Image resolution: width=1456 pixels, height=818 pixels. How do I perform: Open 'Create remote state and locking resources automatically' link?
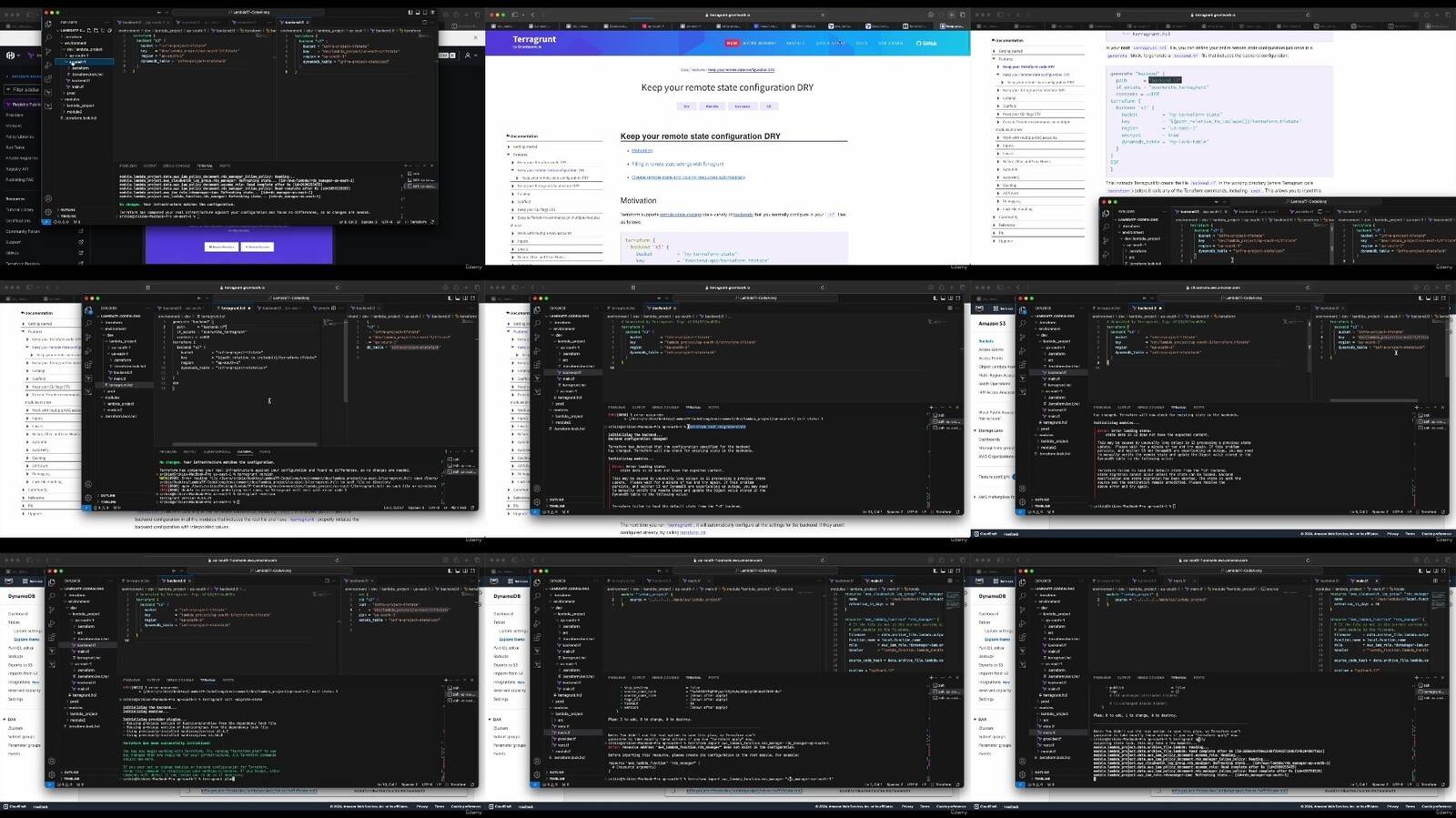(688, 177)
